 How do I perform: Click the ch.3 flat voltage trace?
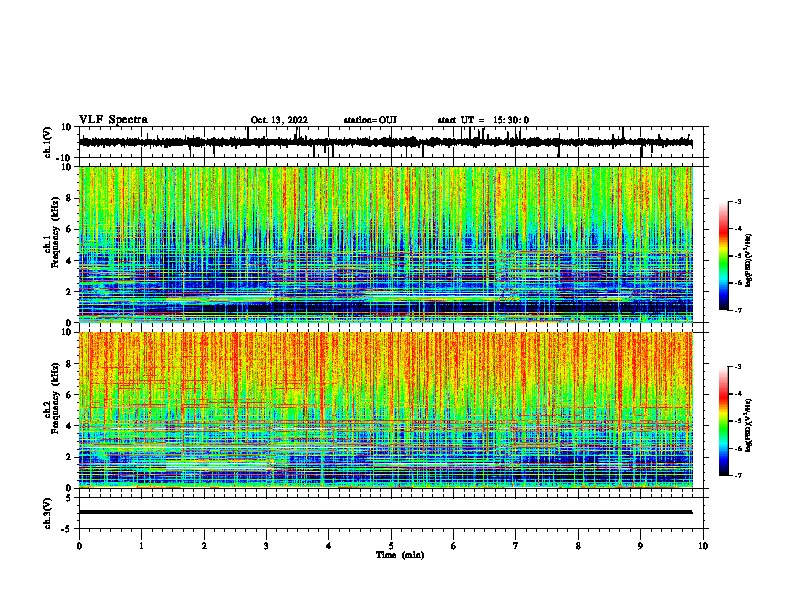pos(386,512)
